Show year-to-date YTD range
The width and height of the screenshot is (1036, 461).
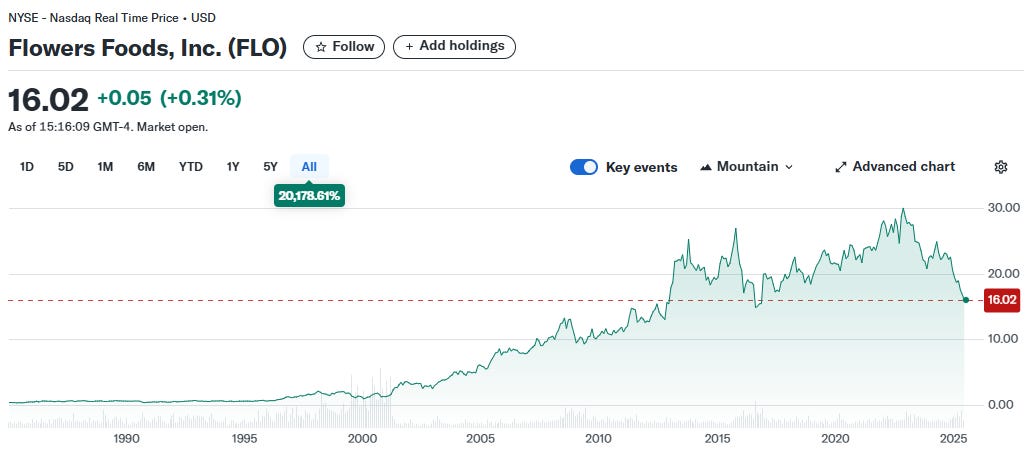[190, 166]
